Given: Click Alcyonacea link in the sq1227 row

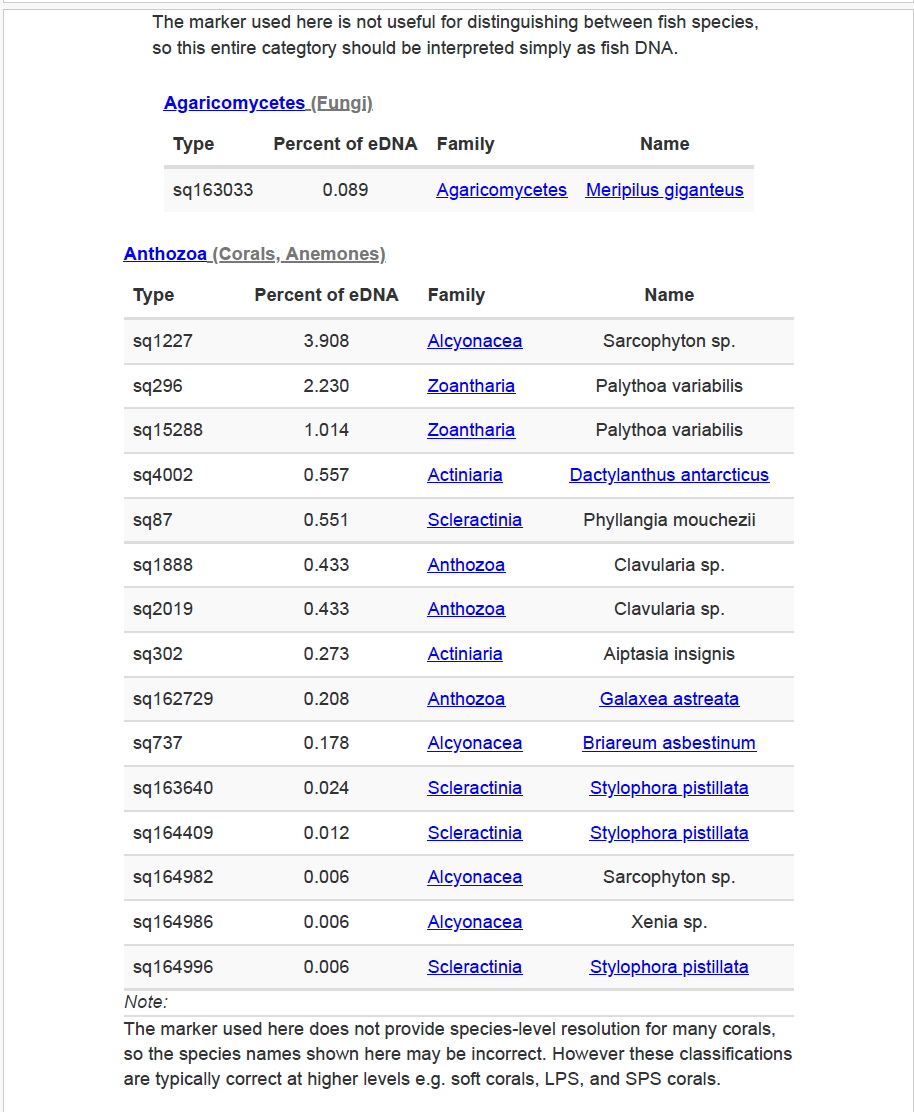Looking at the screenshot, I should [474, 341].
